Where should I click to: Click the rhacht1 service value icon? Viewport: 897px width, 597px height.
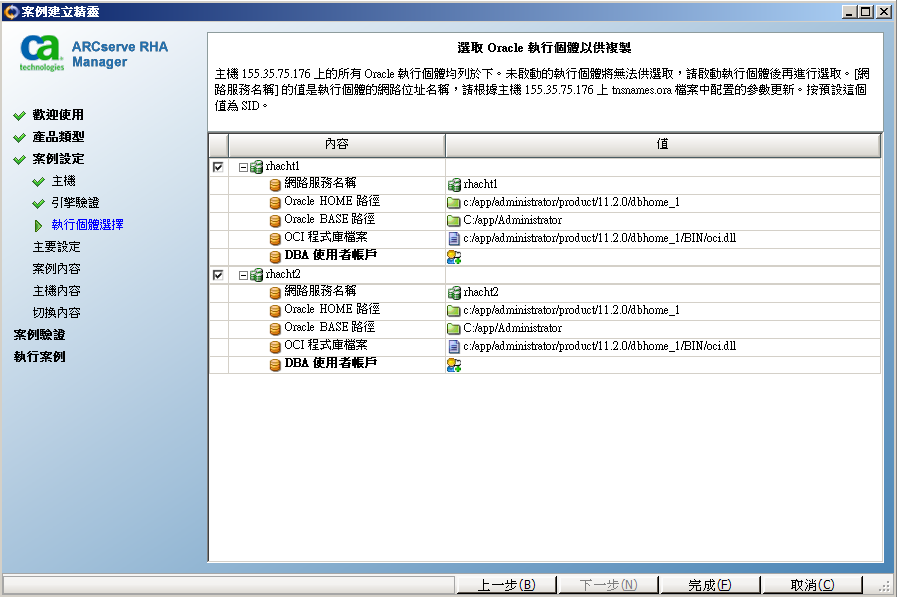454,185
